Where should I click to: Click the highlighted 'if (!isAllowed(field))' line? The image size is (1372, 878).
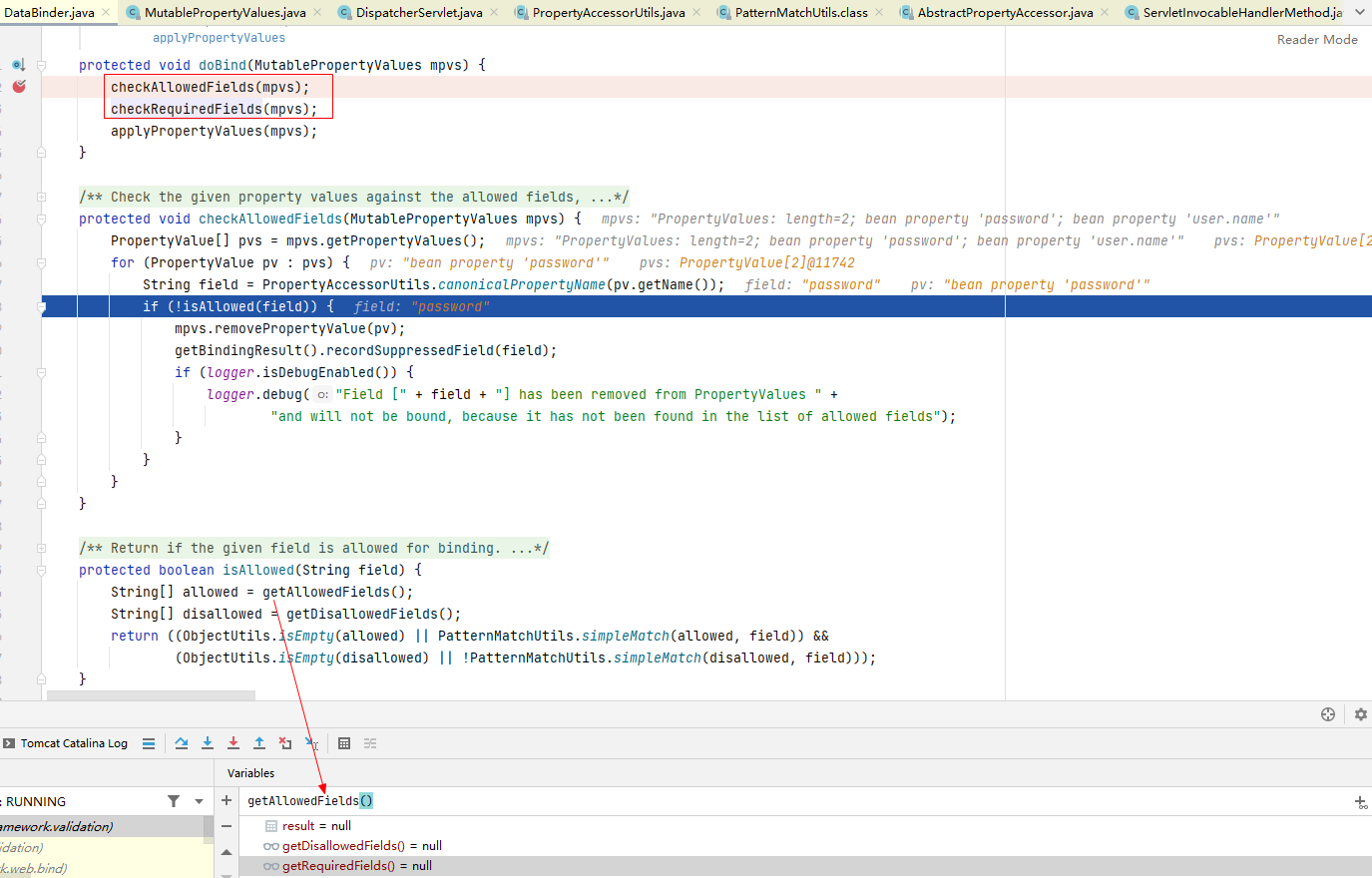(708, 306)
